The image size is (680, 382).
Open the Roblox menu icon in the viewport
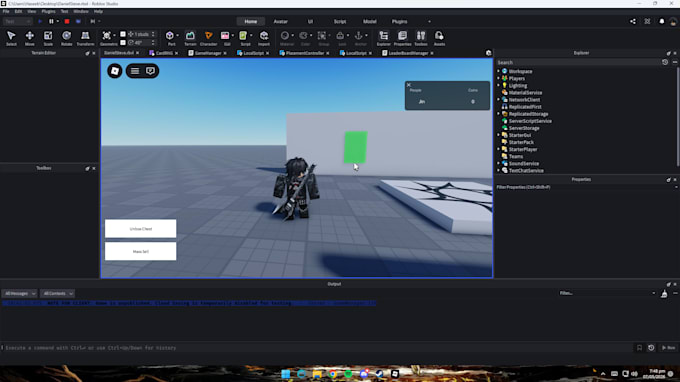pyautogui.click(x=114, y=71)
